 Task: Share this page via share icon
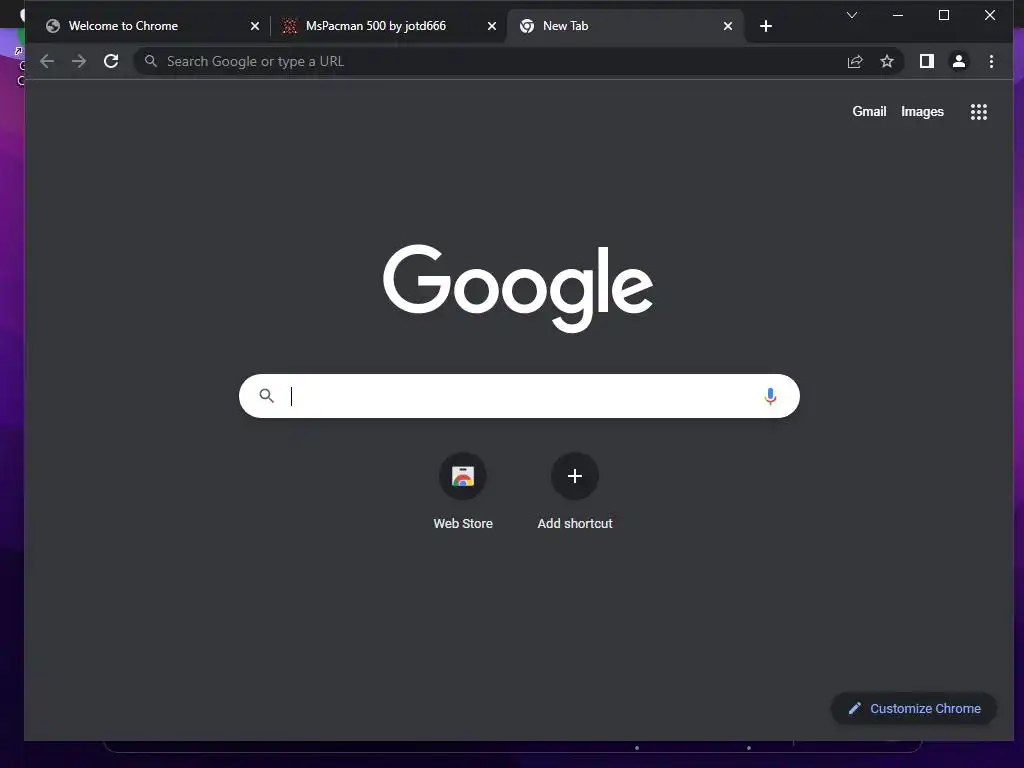click(x=855, y=61)
